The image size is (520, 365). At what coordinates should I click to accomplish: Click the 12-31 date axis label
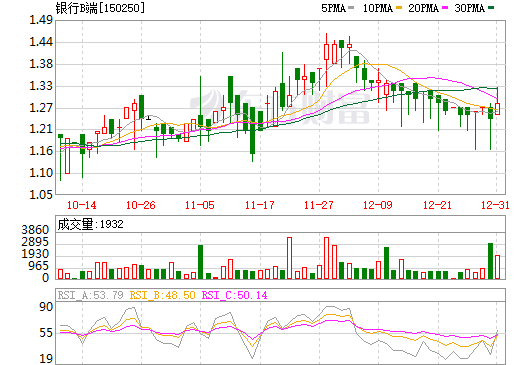coord(495,205)
